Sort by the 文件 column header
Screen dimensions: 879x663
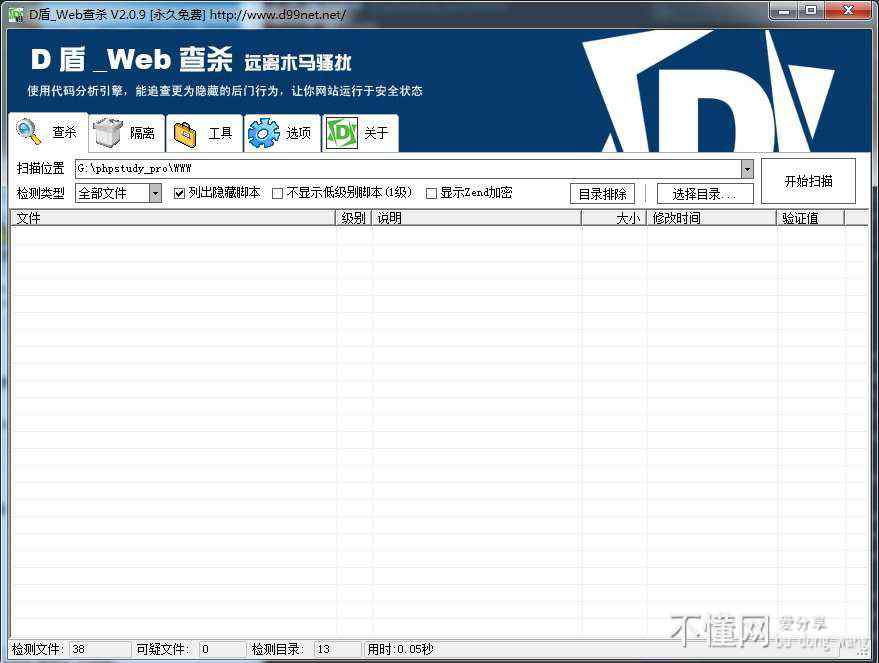click(173, 218)
